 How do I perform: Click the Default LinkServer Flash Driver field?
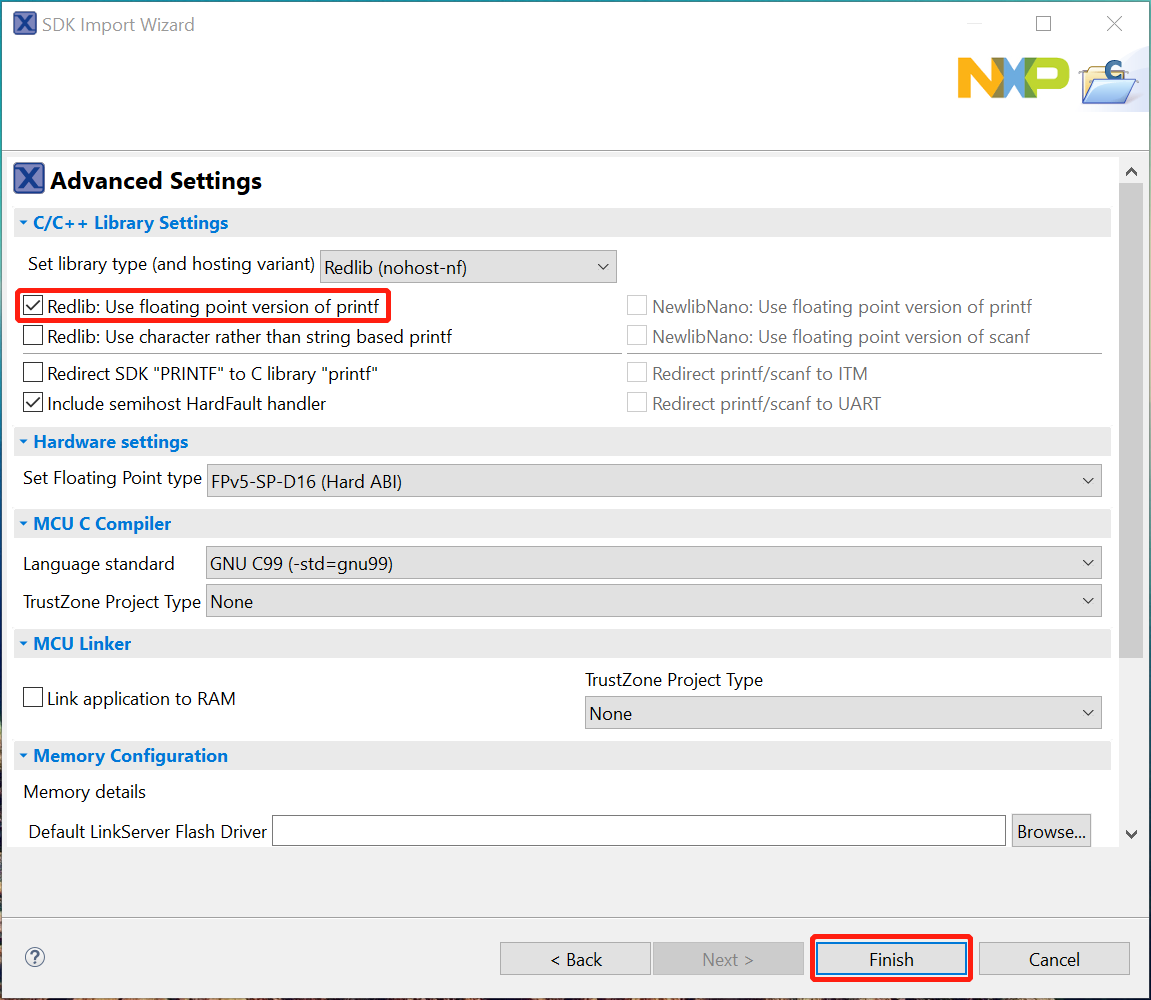(638, 831)
